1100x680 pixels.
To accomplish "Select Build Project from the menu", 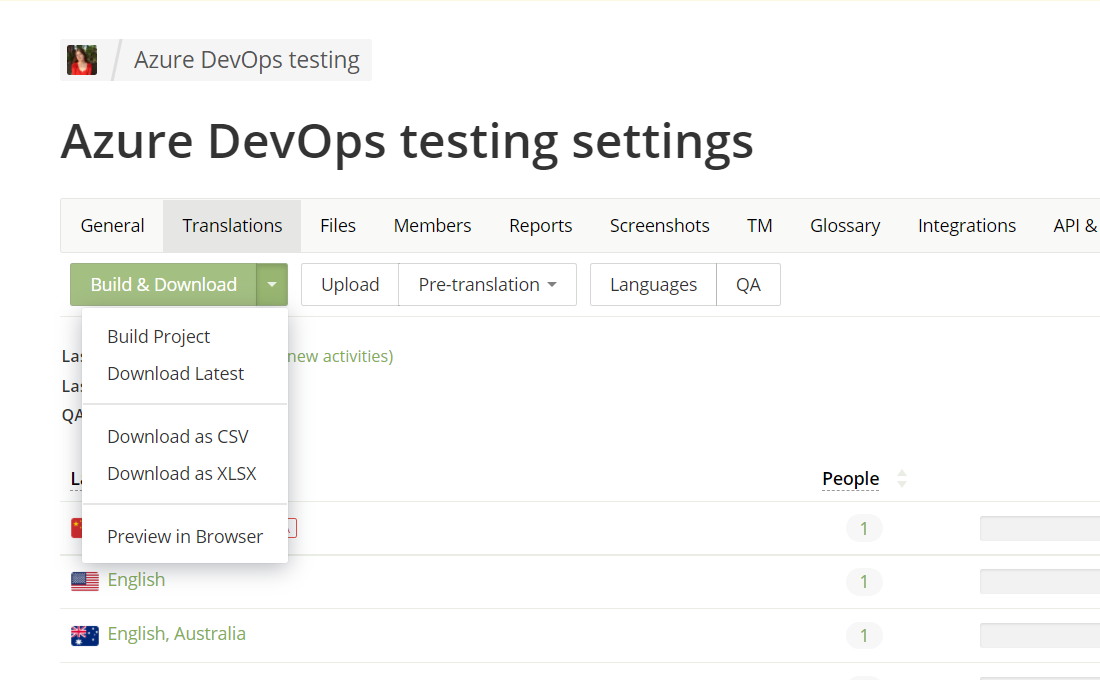I will tap(159, 337).
